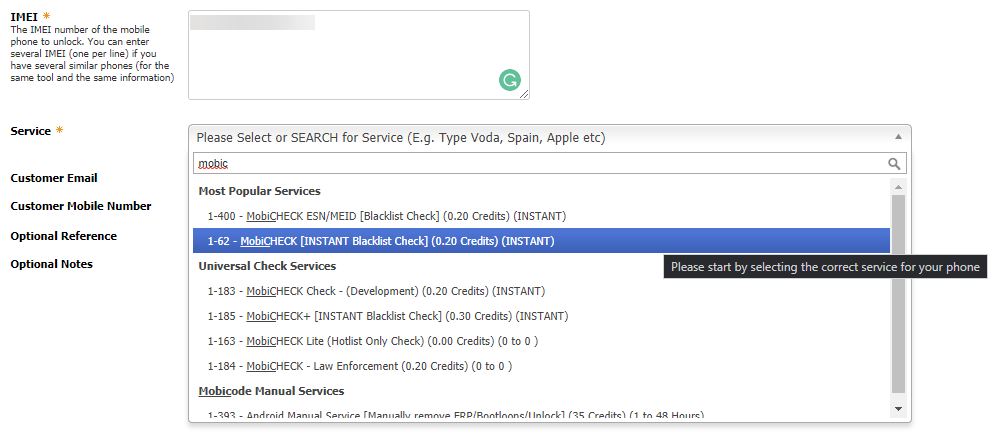Select 1-62 MobiCHECK INSTANT Blacklist Check
This screenshot has height=448, width=994.
[541, 241]
